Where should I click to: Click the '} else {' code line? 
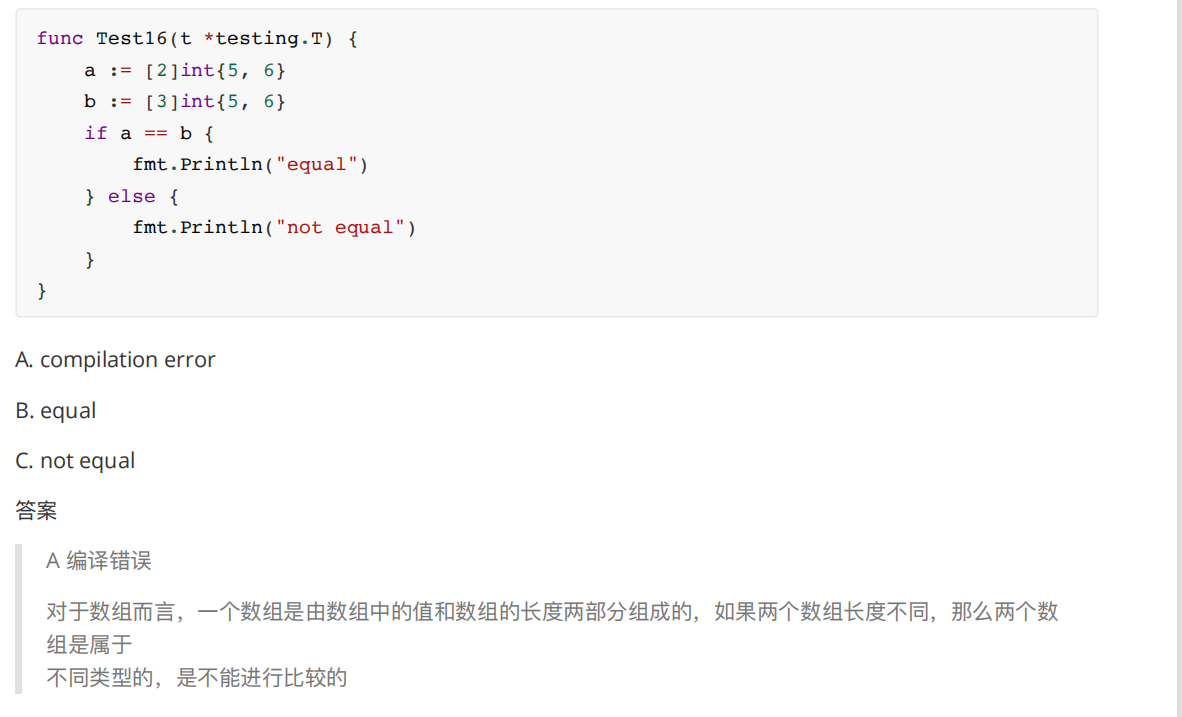[x=132, y=196]
